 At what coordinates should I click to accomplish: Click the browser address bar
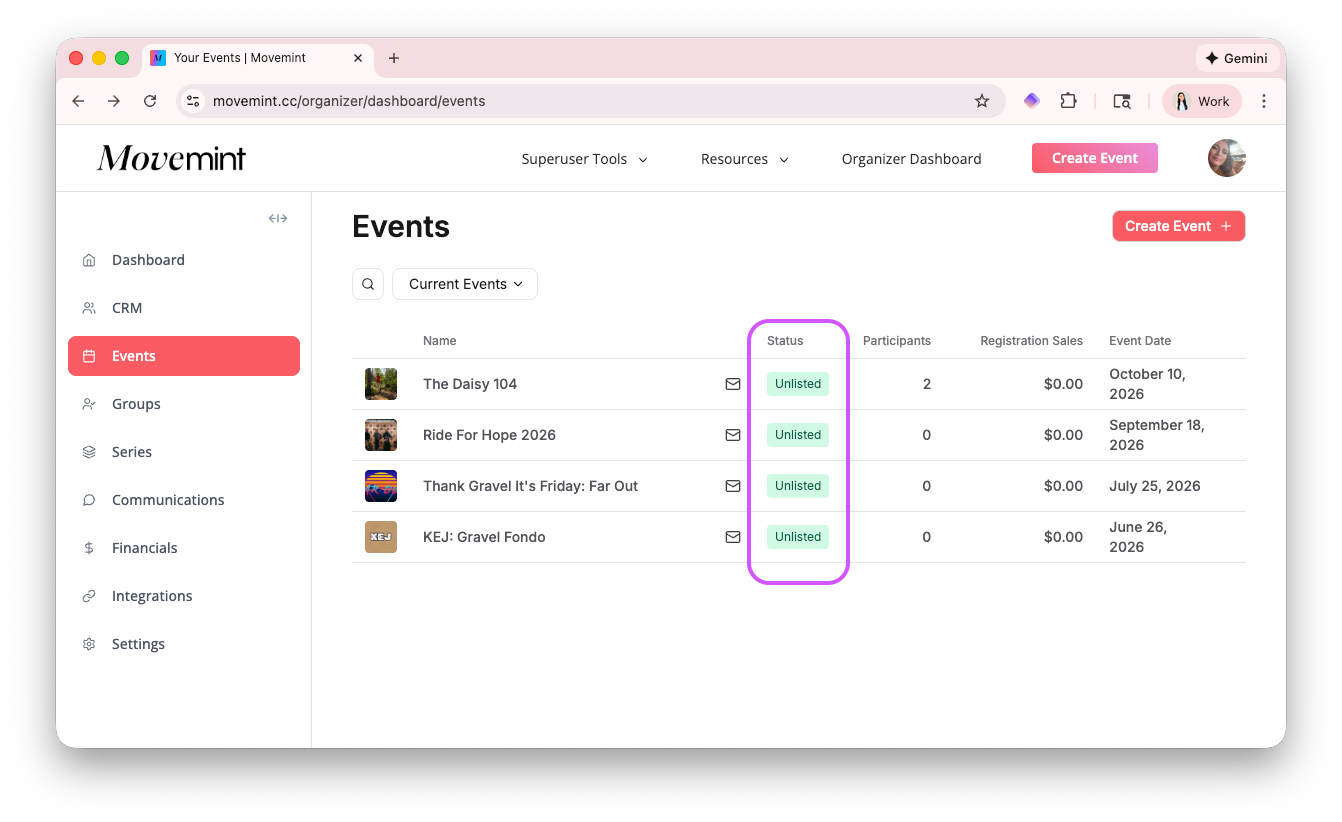pos(580,101)
